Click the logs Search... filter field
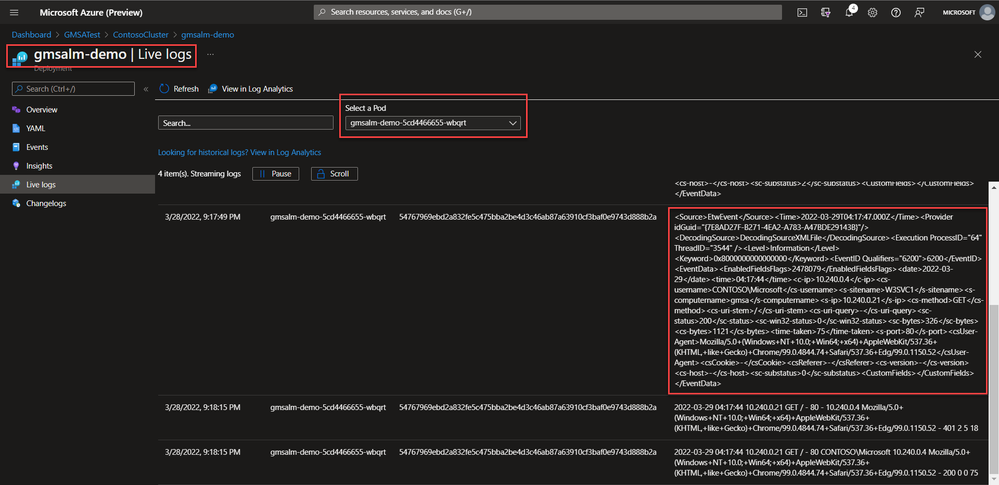The width and height of the screenshot is (999, 485). (246, 123)
